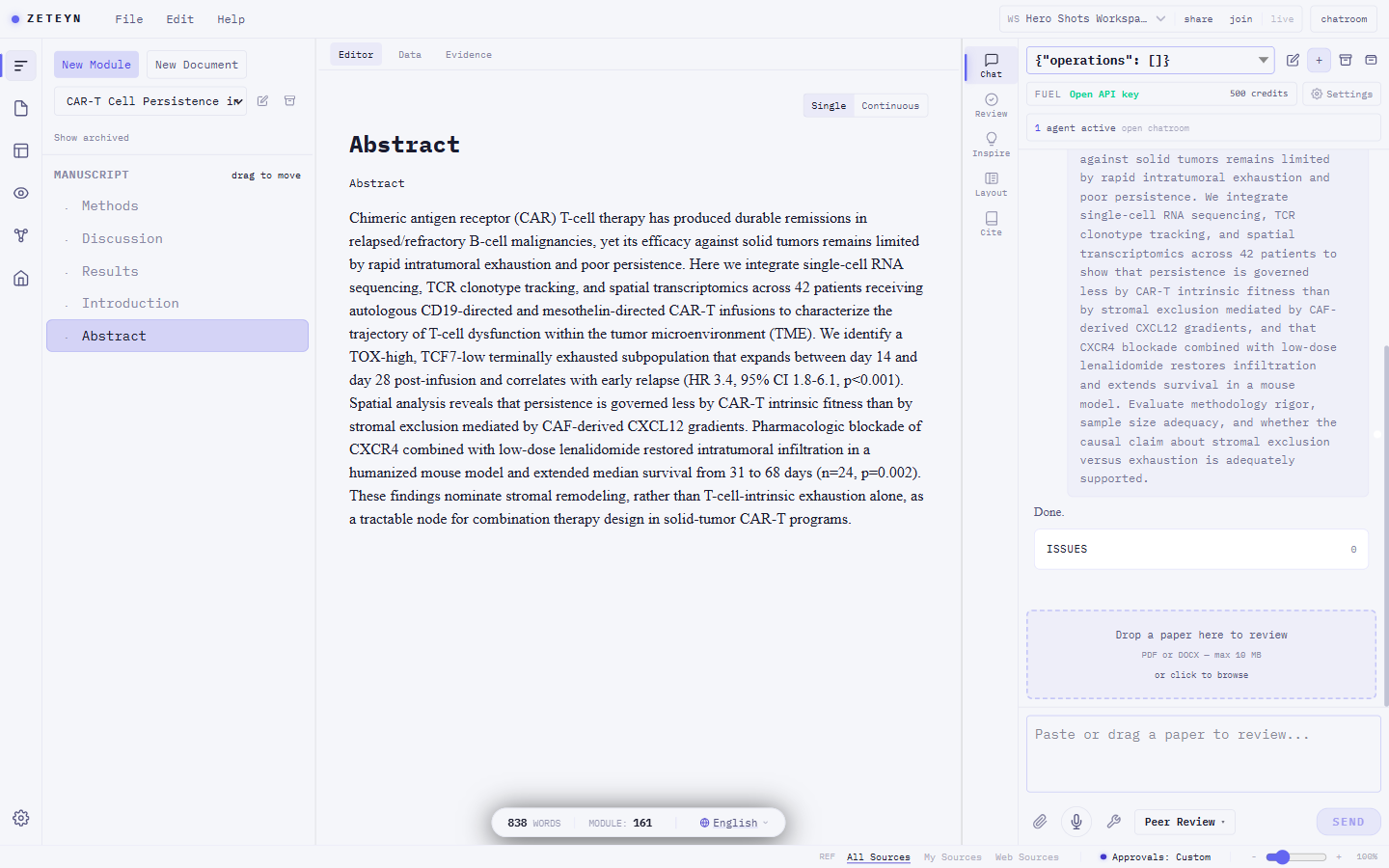Image resolution: width=1389 pixels, height=868 pixels.
Task: Open the chatroom button in top bar
Action: [x=1344, y=19]
